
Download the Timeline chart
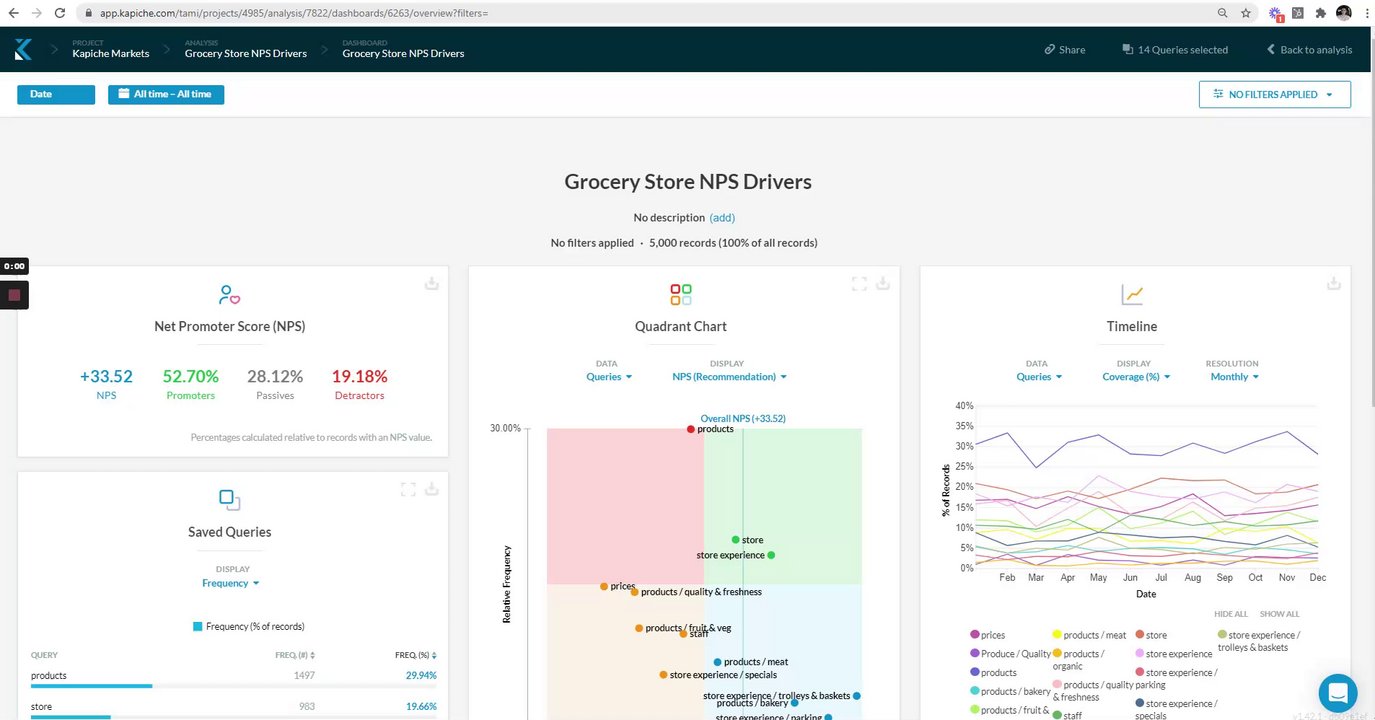[1333, 284]
